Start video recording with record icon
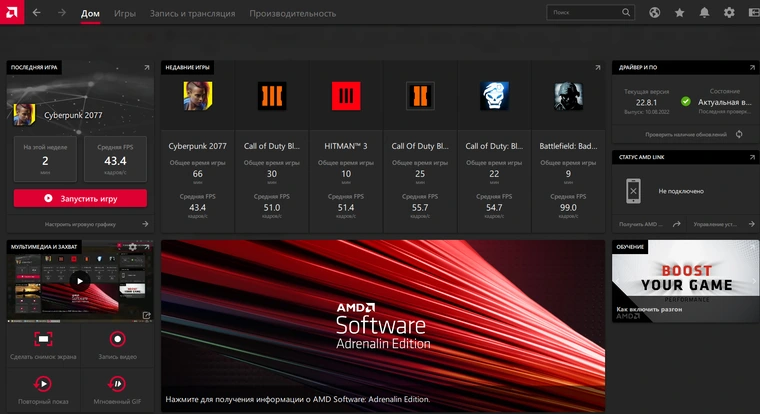The image size is (760, 414). click(118, 340)
